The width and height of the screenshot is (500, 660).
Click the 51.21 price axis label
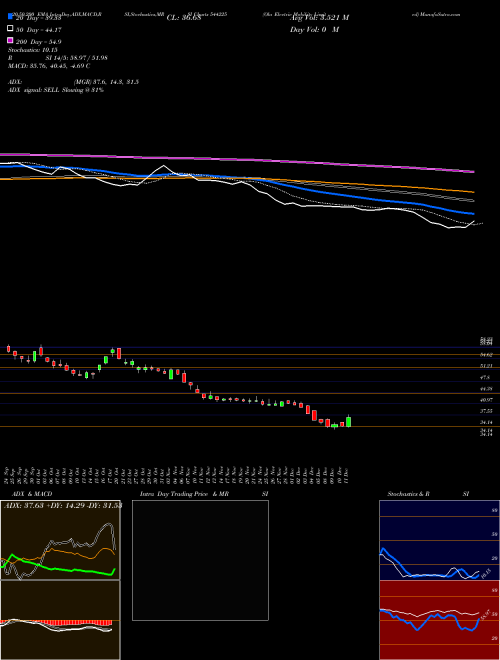click(x=487, y=366)
